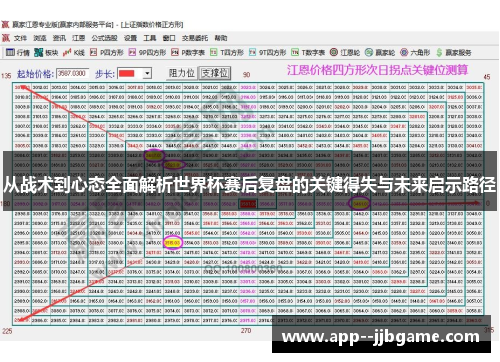Open the 公式选股 menu
500x362 pixels.
pos(104,38)
